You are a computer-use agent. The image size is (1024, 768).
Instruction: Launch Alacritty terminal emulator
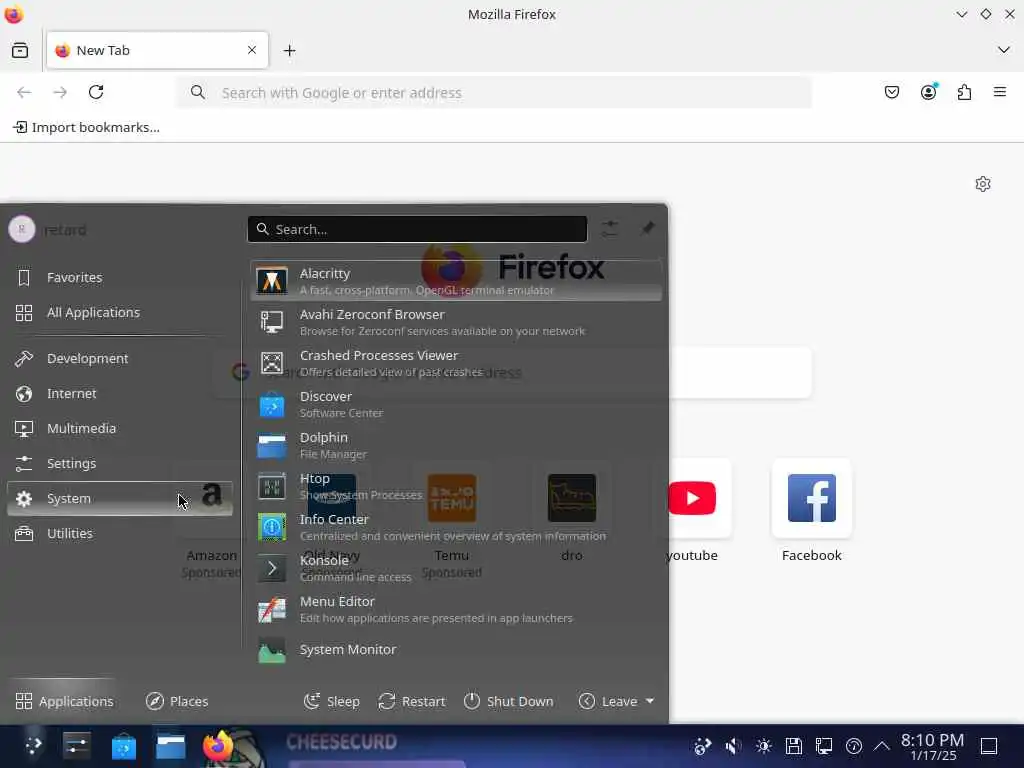(x=456, y=281)
